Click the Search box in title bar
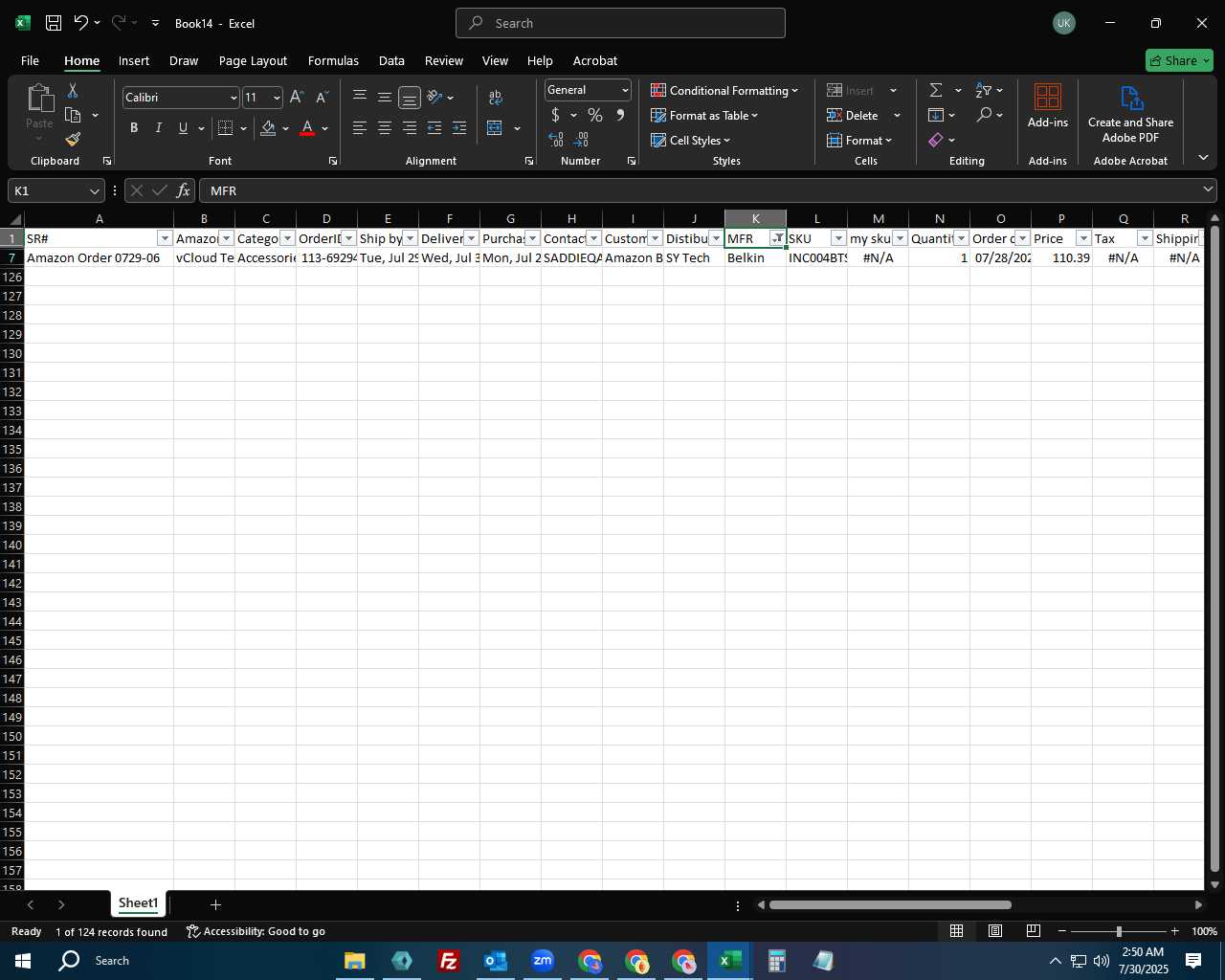Screen dimensions: 1225x980 (x=620, y=23)
